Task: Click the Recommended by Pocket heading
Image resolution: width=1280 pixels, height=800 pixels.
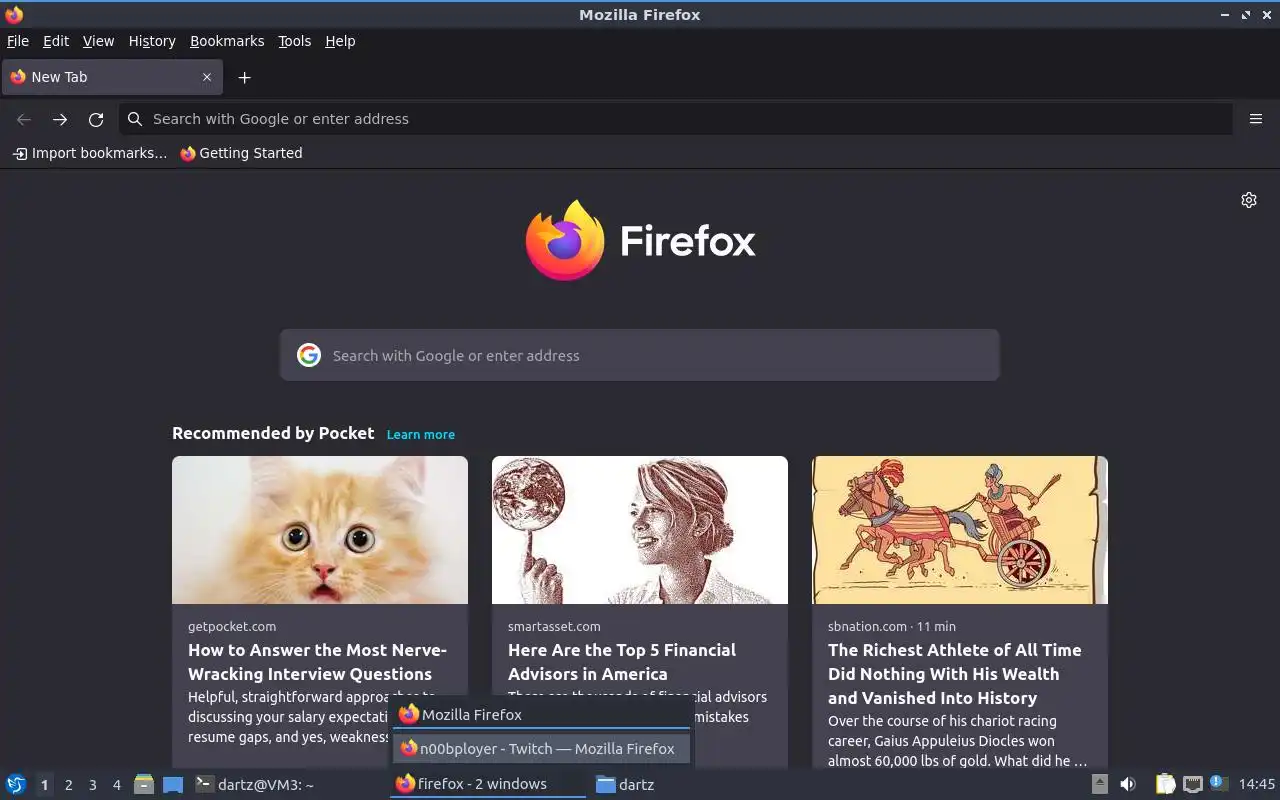Action: [x=273, y=433]
